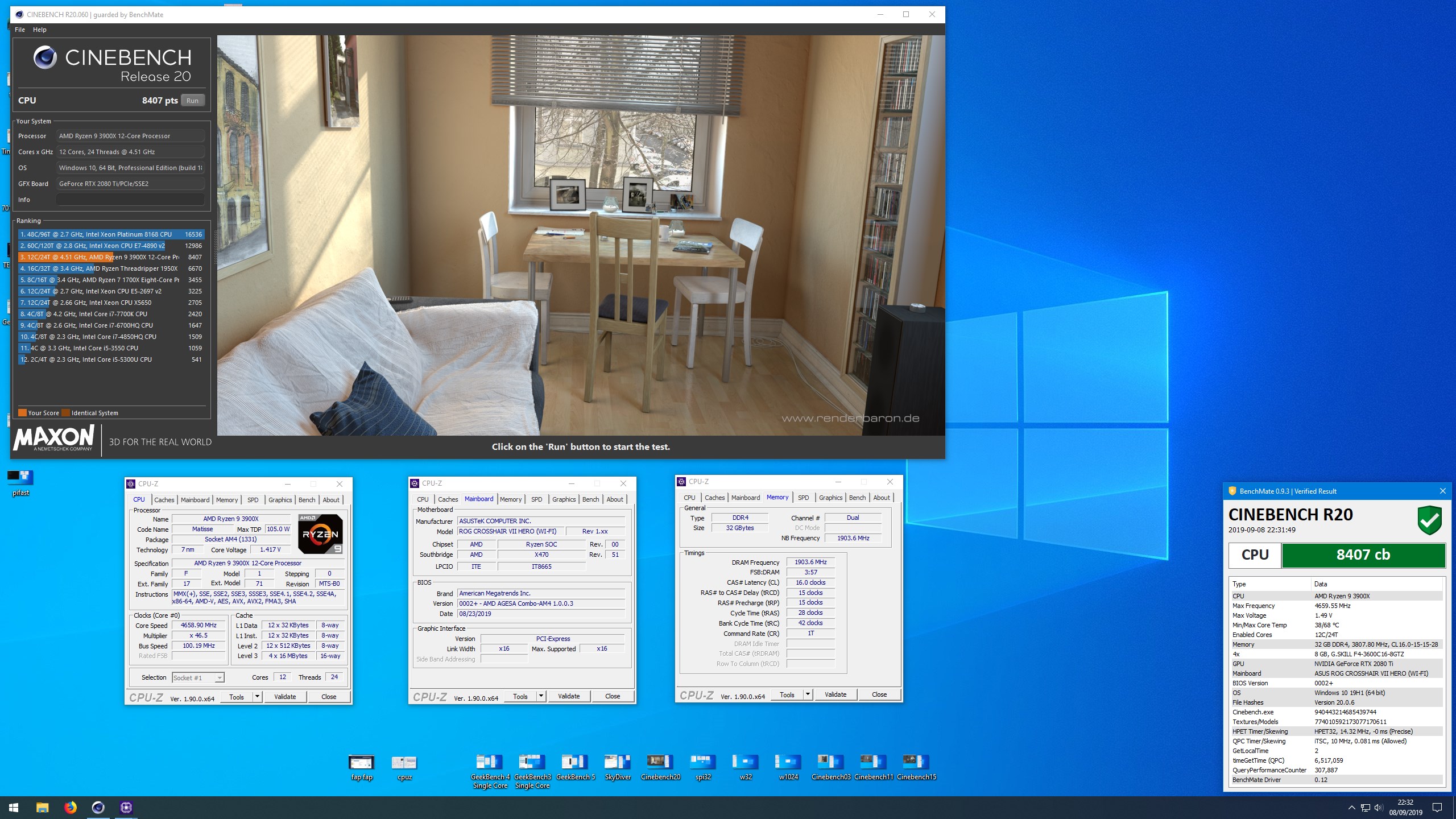
Task: Open File Explorer from the taskbar
Action: coord(42,808)
